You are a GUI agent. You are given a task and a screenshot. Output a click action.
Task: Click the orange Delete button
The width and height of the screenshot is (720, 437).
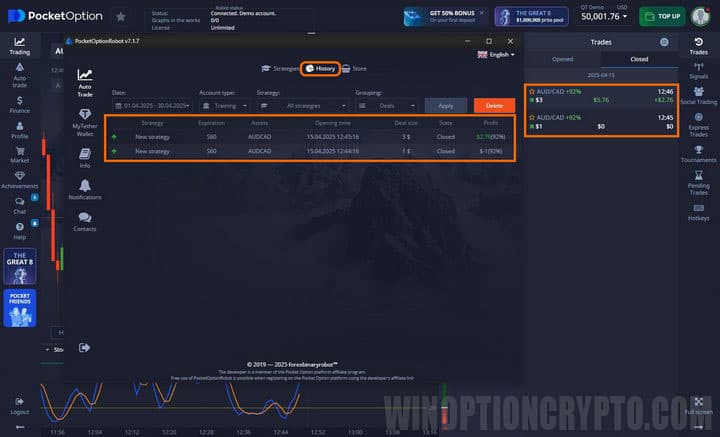click(494, 106)
